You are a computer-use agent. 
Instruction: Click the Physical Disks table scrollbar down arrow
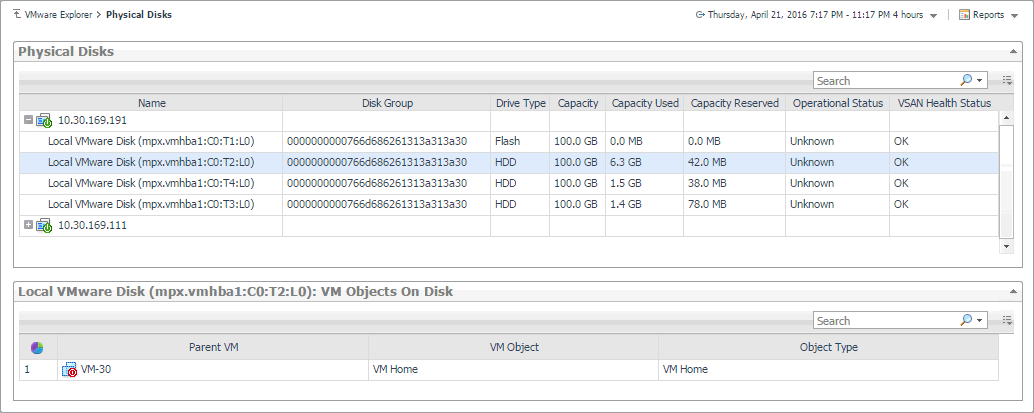[x=1007, y=246]
